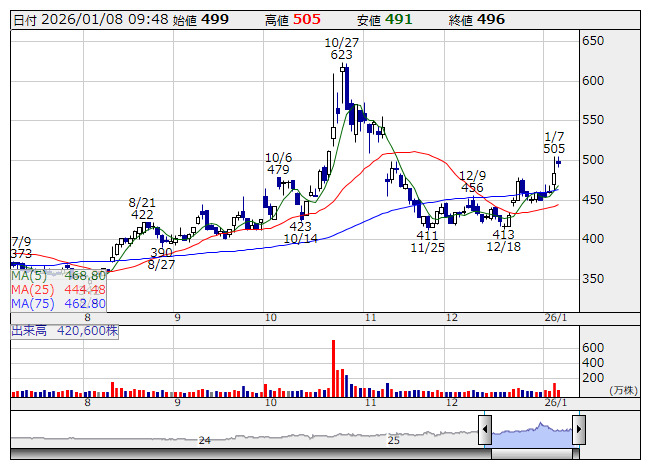Click the horizontal scrollbar thumb below overview
This screenshot has height=470, width=653.
(x=531, y=453)
